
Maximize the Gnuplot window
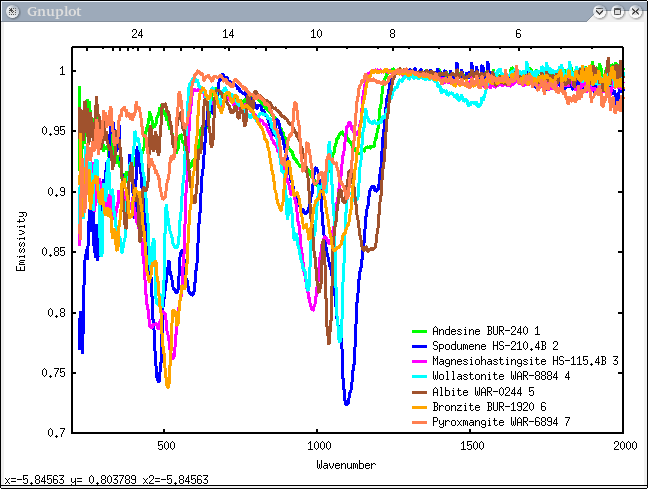pyautogui.click(x=617, y=12)
